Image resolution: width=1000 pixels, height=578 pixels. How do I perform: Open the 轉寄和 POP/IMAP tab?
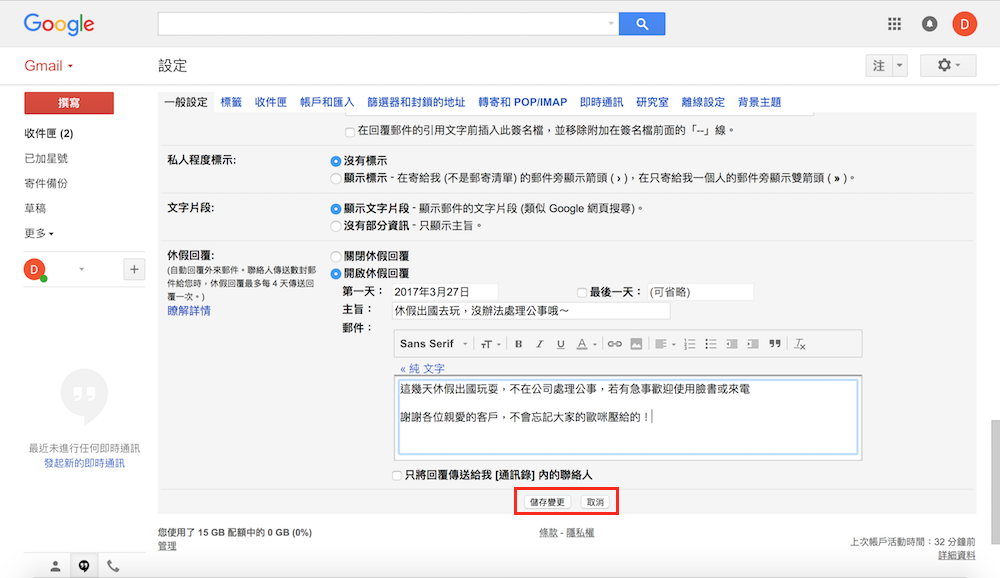pyautogui.click(x=522, y=102)
